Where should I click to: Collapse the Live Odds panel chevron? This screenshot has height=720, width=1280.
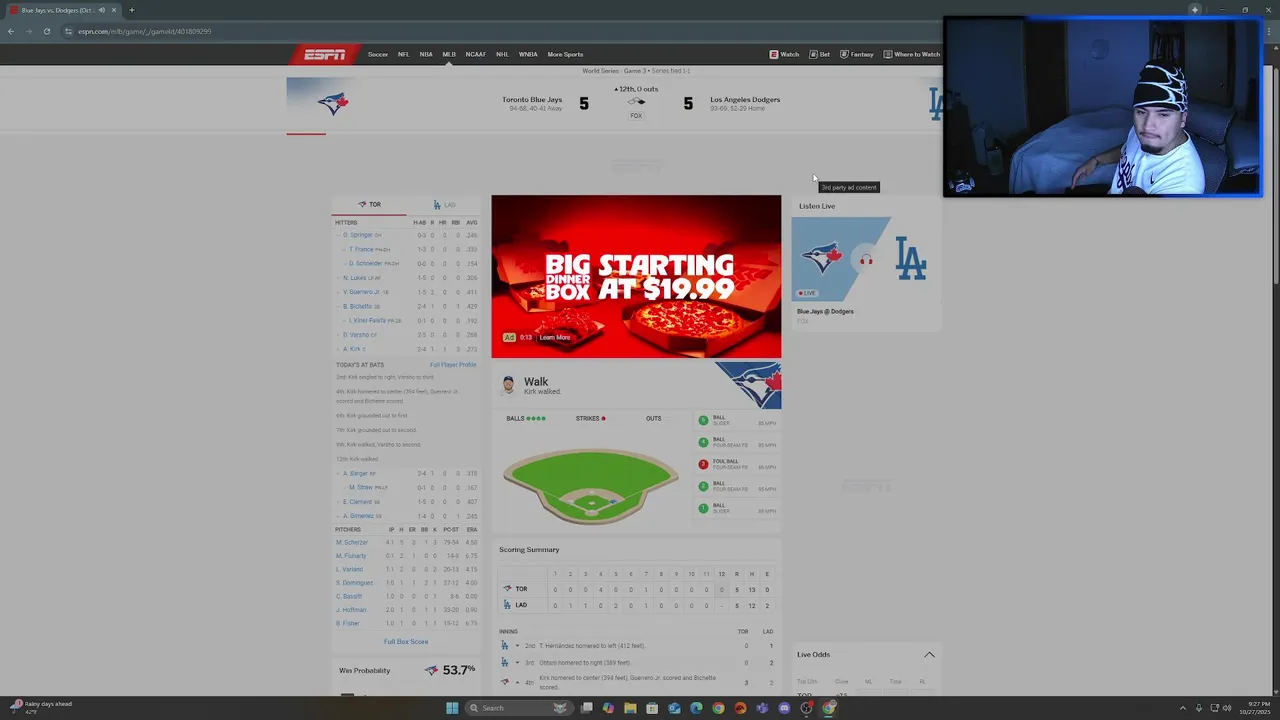coord(929,654)
